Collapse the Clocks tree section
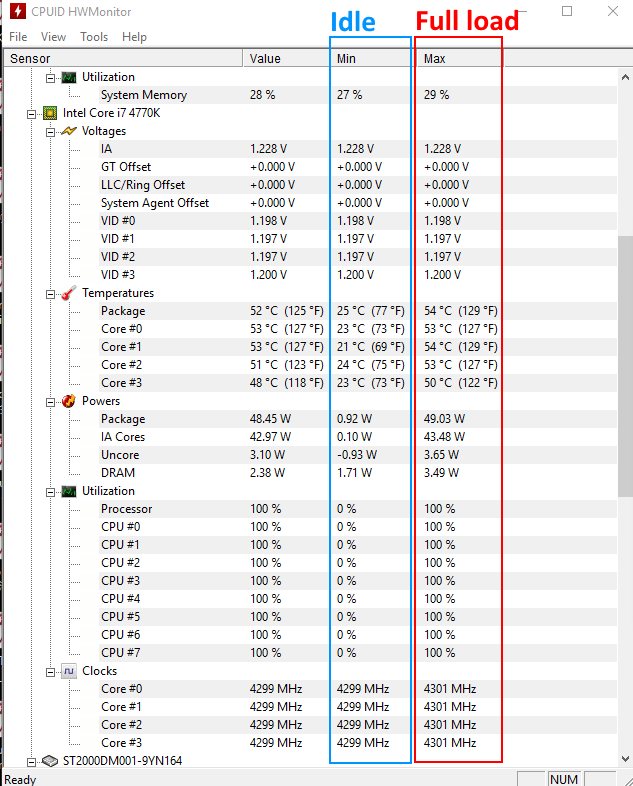This screenshot has height=786, width=633. click(50, 672)
